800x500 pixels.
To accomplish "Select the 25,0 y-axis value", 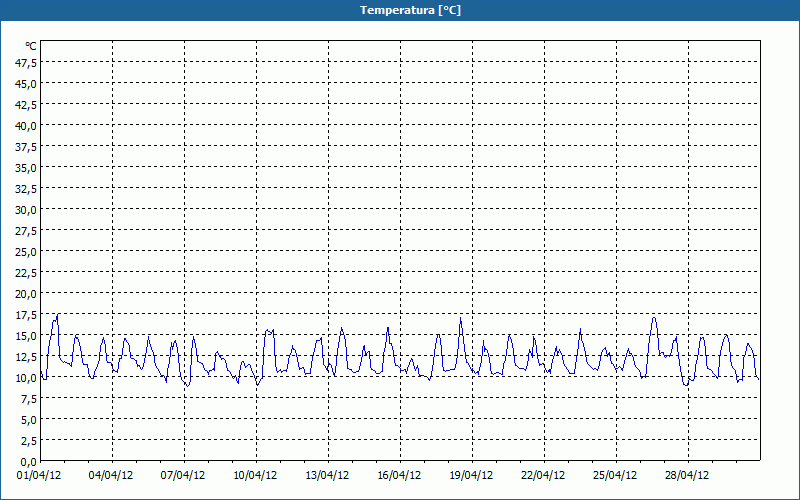I will click(x=26, y=252).
